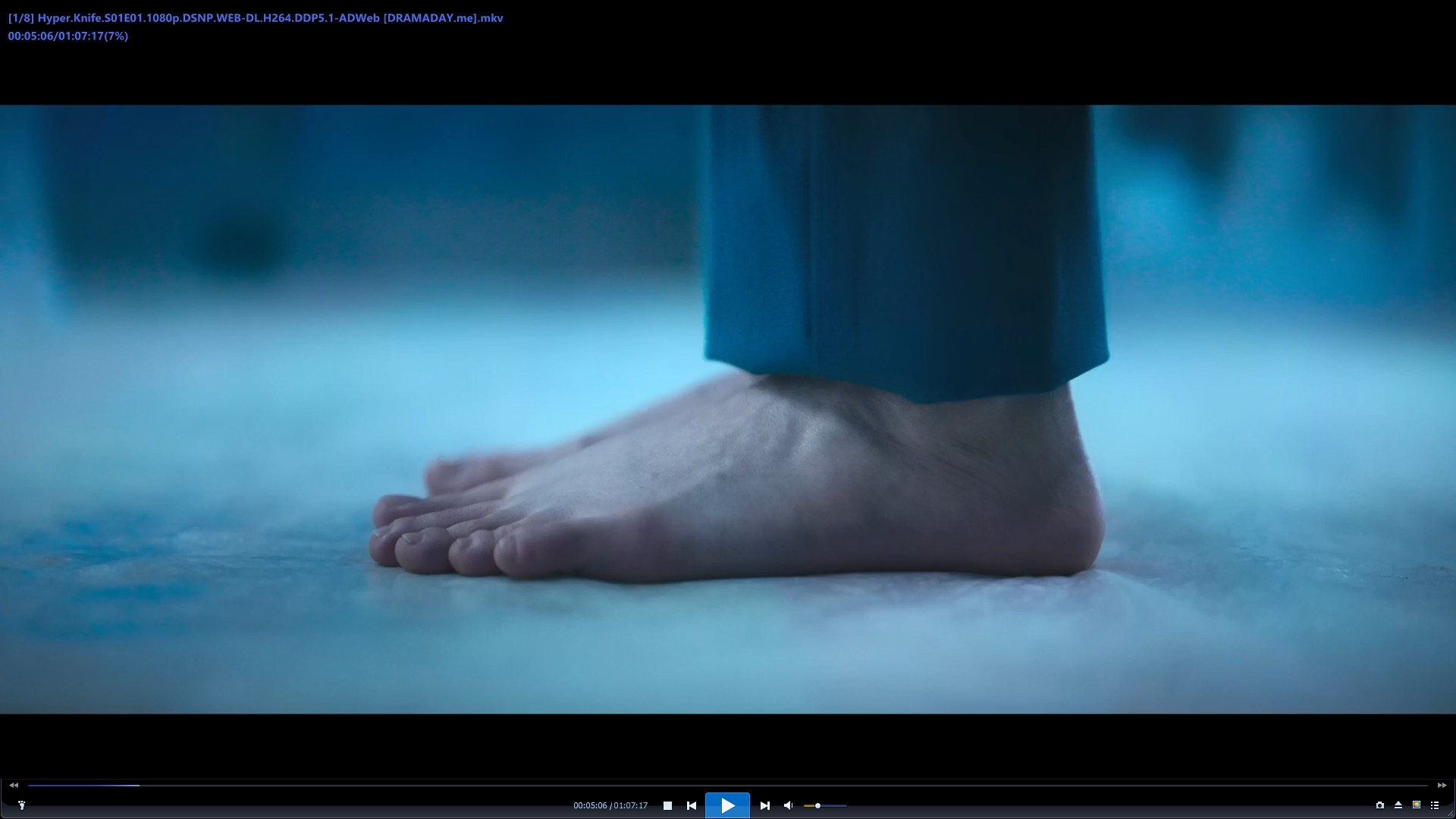Click the Play button
Screen dimensions: 1456x819
coord(727,805)
